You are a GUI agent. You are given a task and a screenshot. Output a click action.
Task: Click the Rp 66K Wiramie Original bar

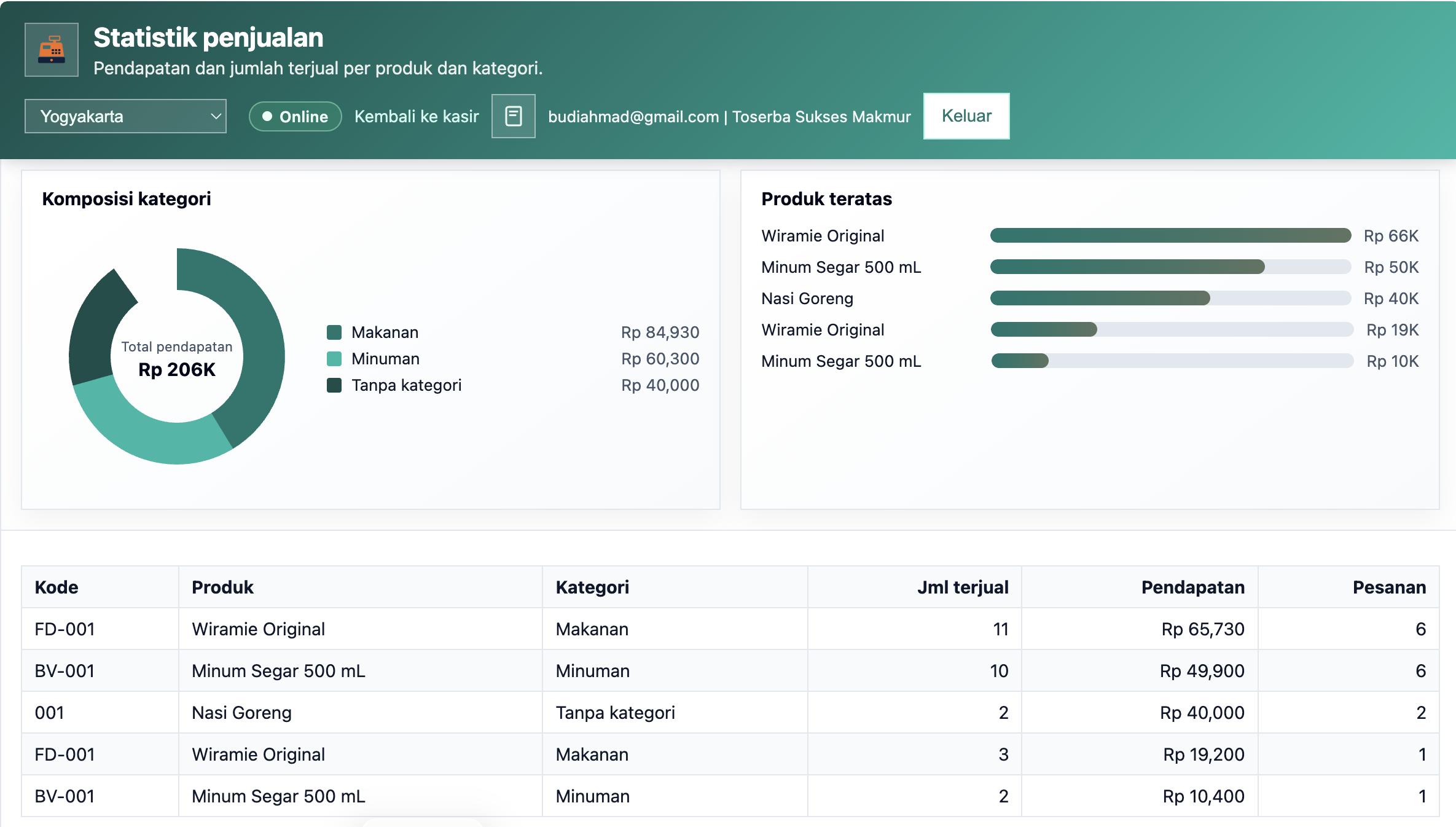[x=1170, y=235]
